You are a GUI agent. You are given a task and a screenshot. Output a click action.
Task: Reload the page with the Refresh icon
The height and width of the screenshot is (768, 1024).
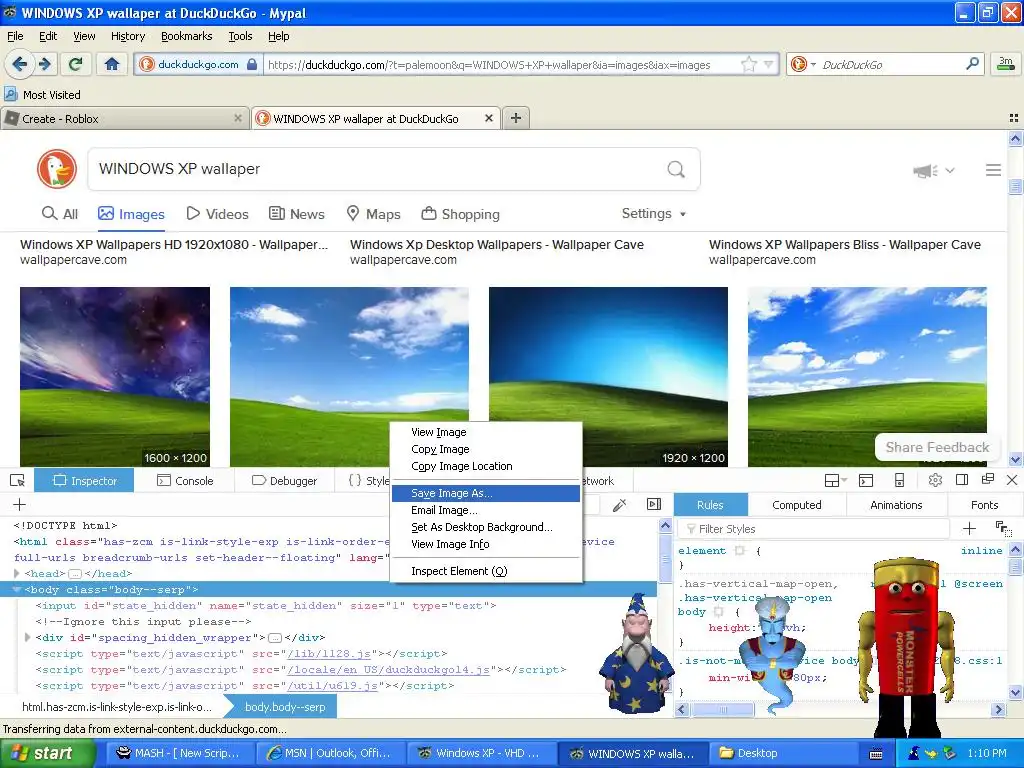(76, 64)
